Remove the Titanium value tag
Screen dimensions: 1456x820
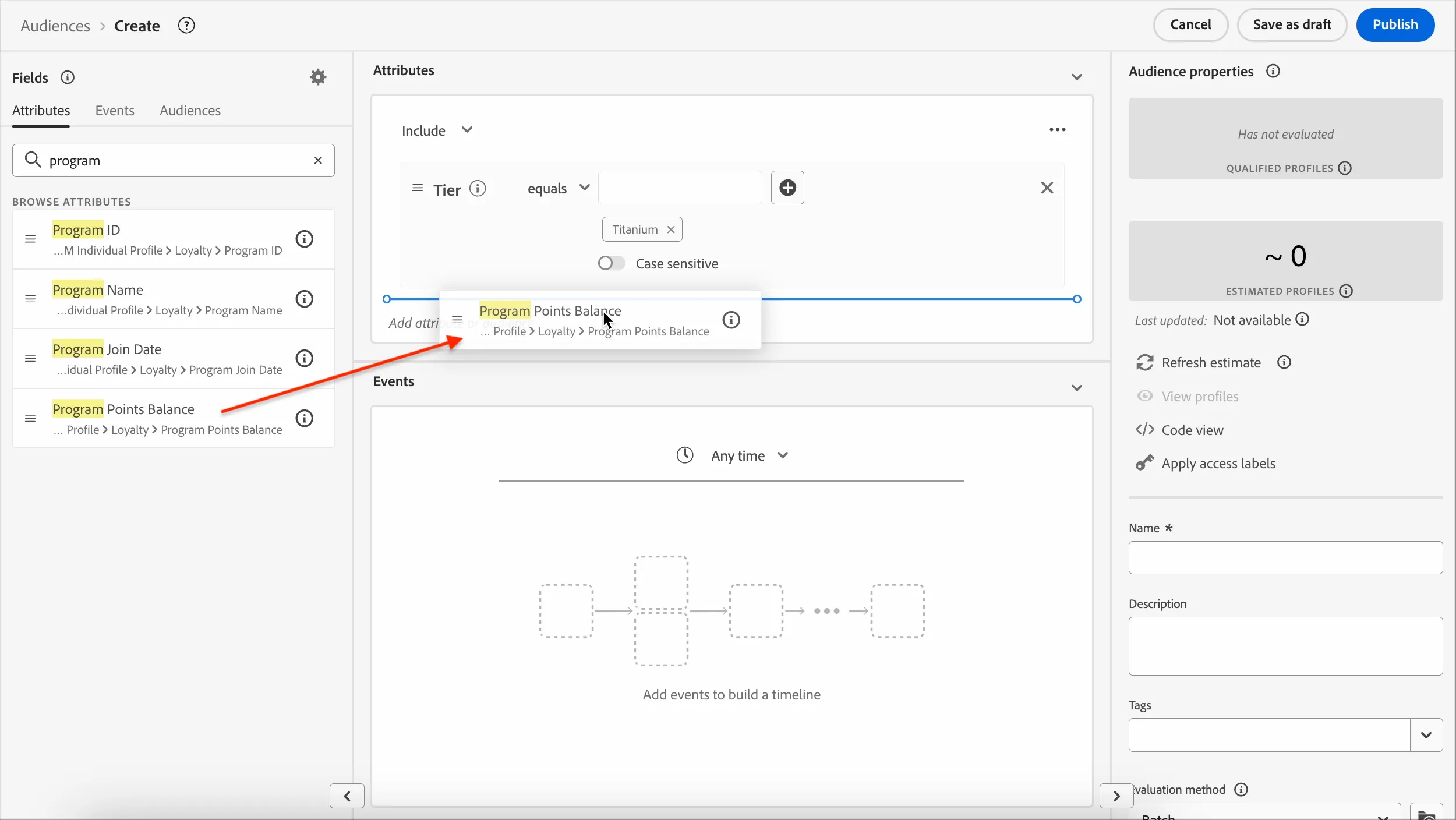[x=671, y=229]
